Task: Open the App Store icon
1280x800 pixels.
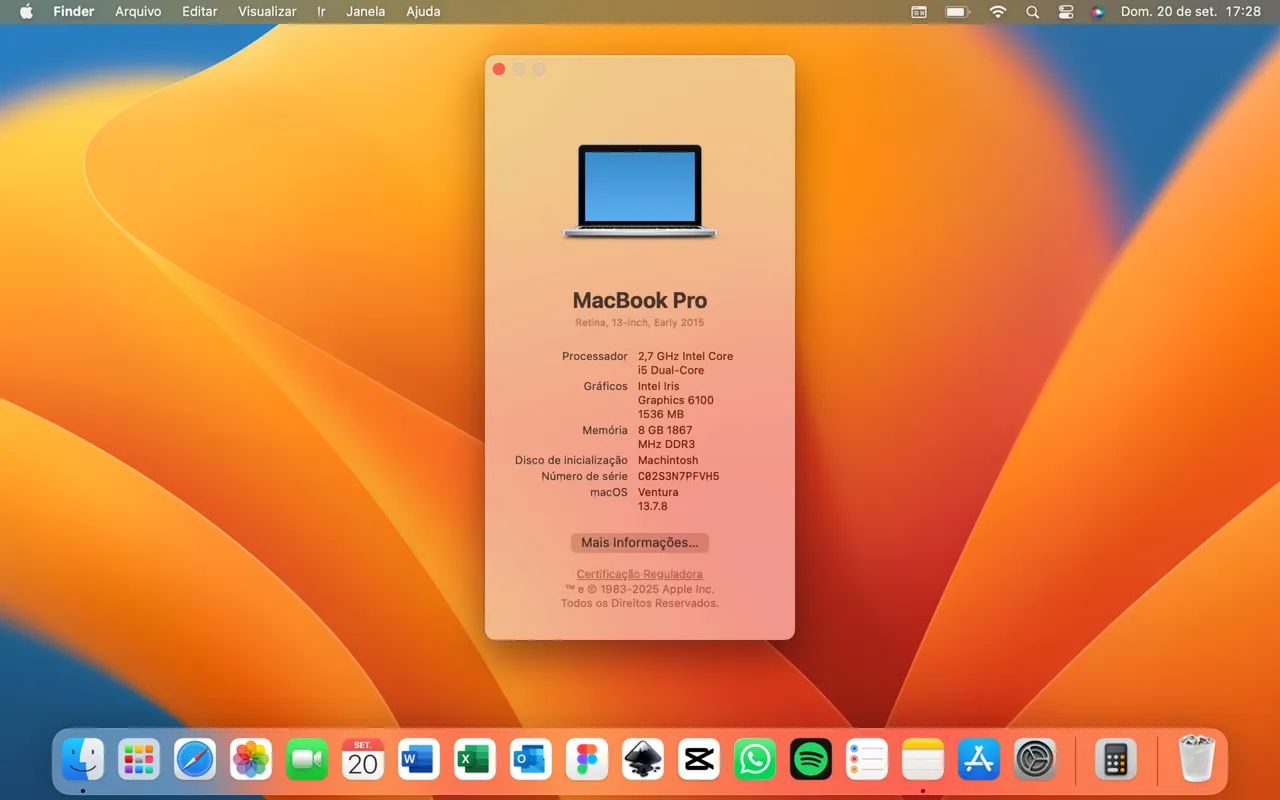Action: (x=979, y=760)
